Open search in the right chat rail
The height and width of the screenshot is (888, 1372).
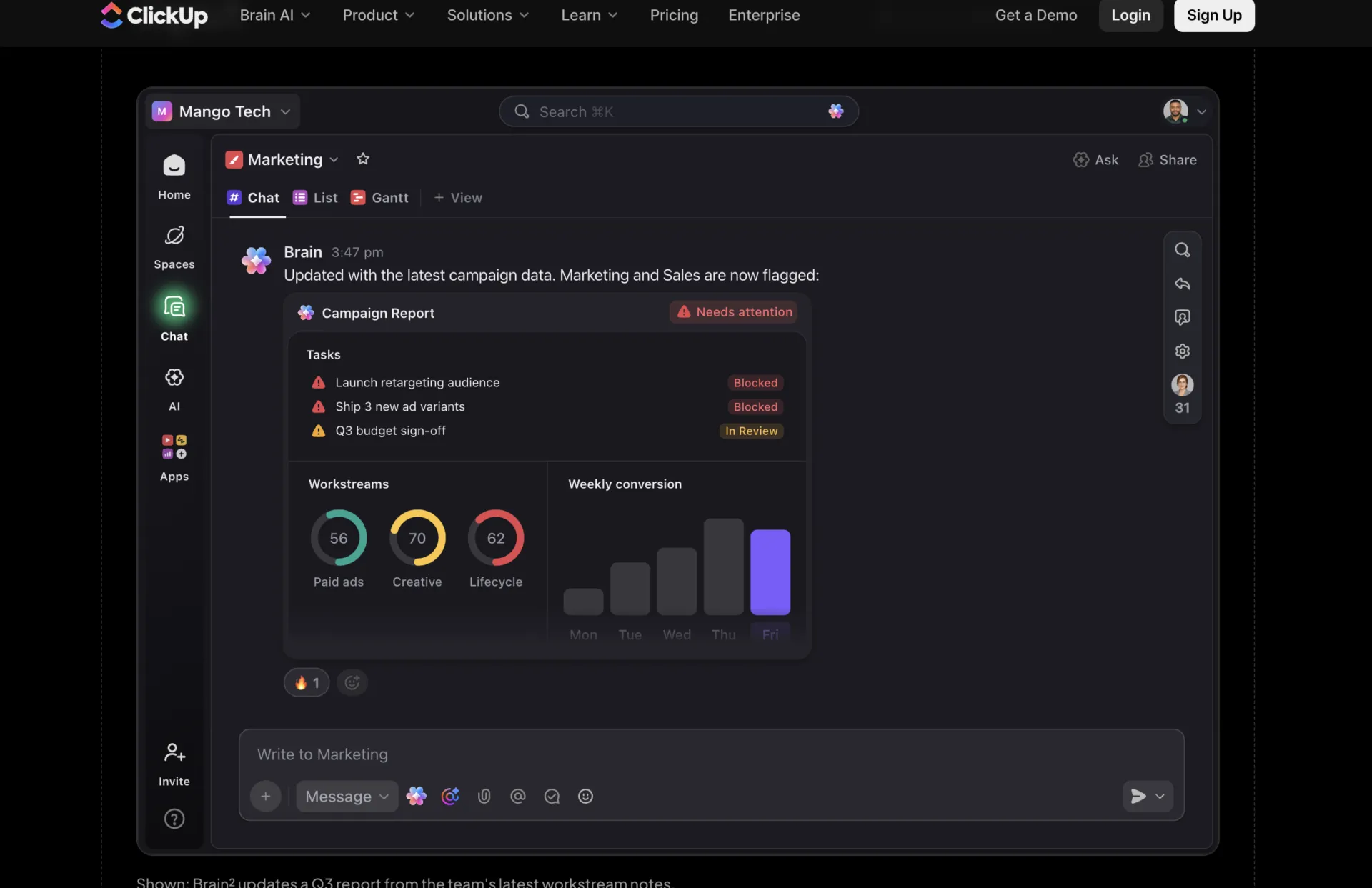pyautogui.click(x=1183, y=250)
